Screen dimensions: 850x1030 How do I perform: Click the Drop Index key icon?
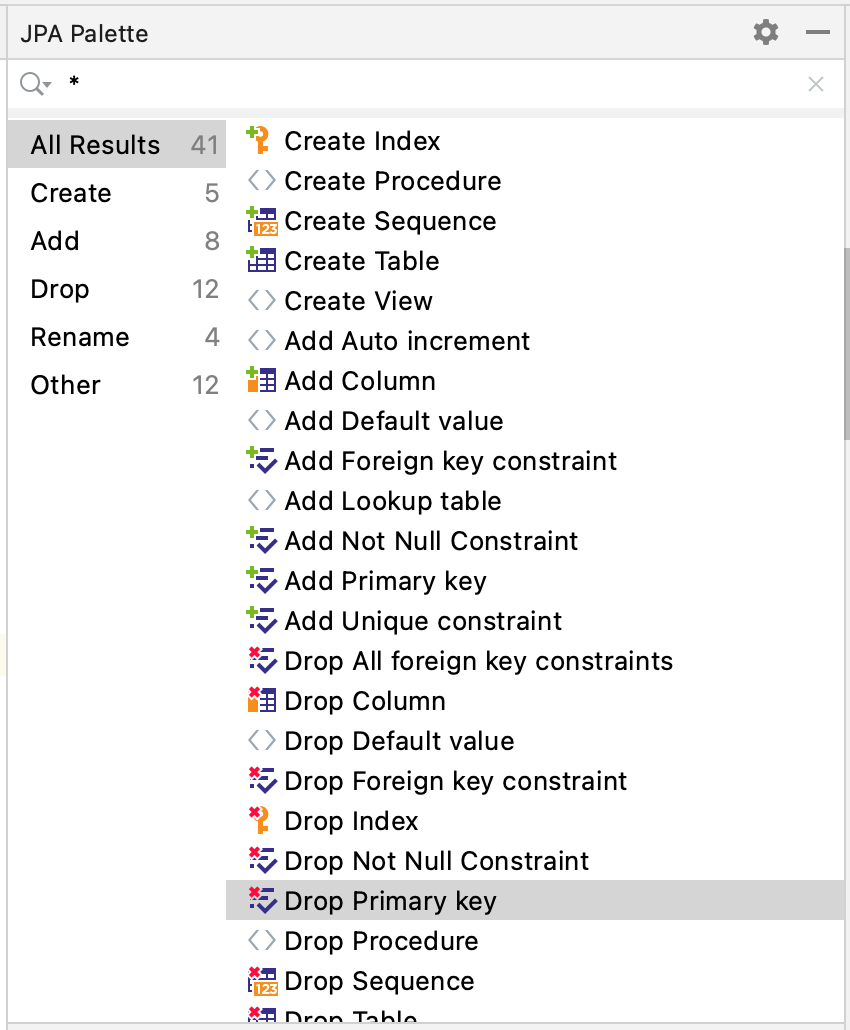(261, 820)
